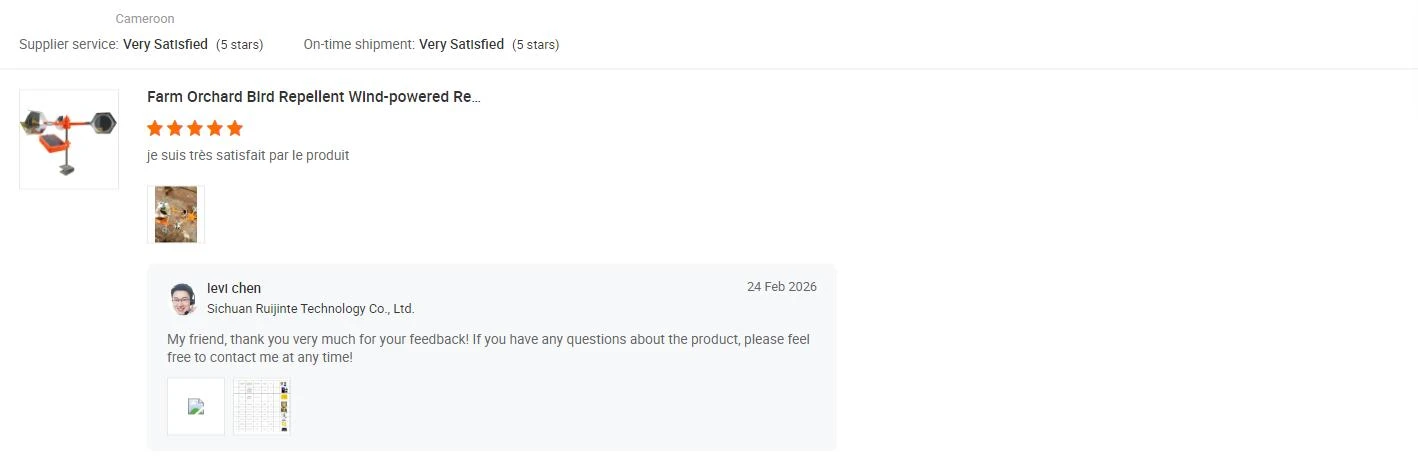Open the spreadsheet table image in reply

pyautogui.click(x=262, y=406)
